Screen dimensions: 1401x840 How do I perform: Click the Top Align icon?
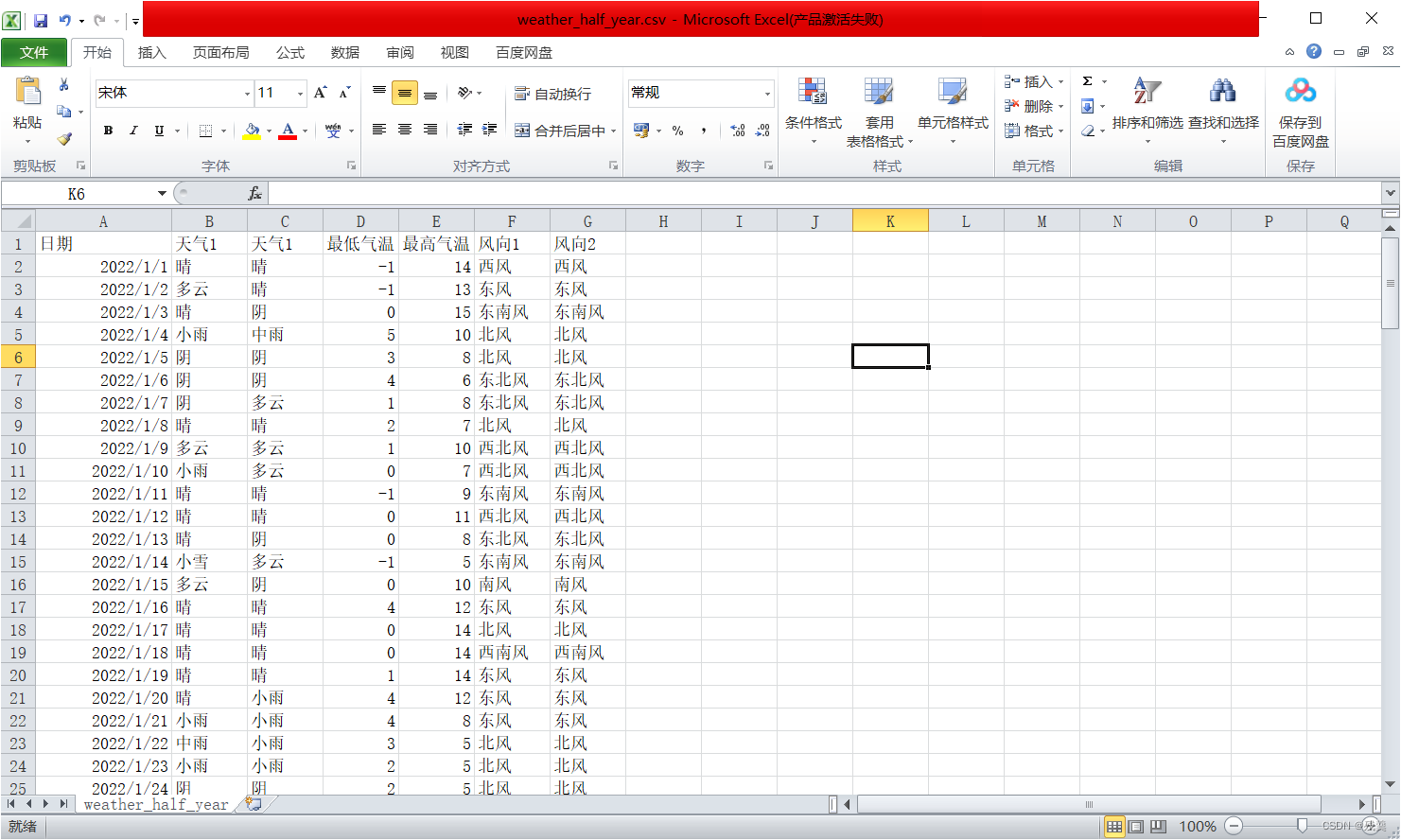click(379, 92)
